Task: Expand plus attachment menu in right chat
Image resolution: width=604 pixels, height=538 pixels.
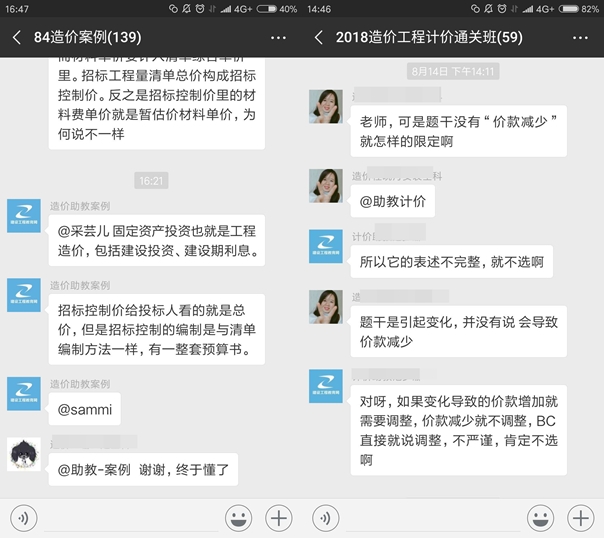Action: pyautogui.click(x=580, y=517)
